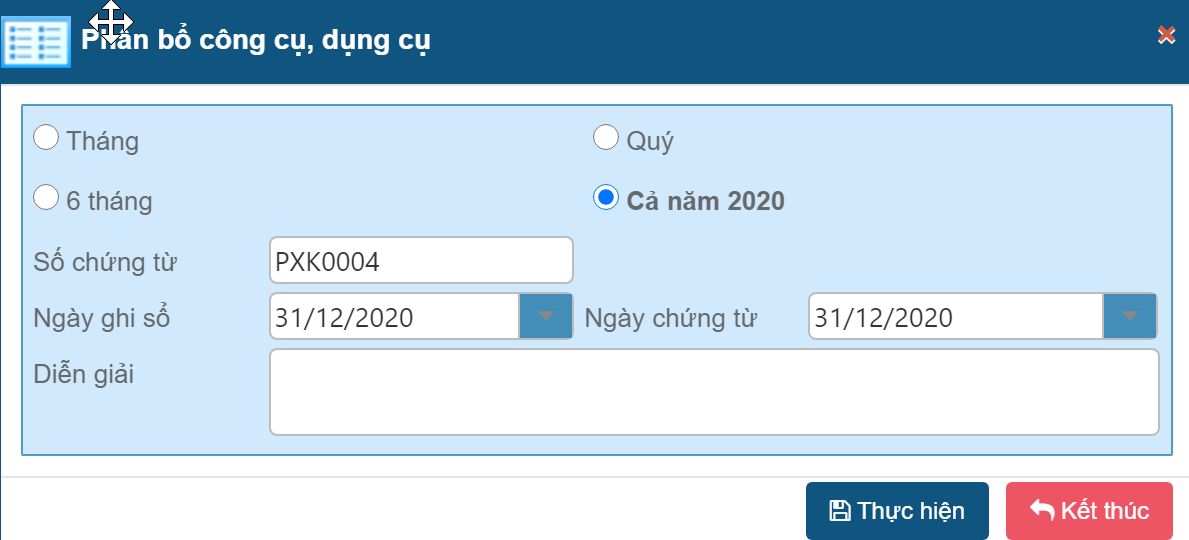
Task: Choose the 6 tháng radio button
Action: pyautogui.click(x=47, y=198)
